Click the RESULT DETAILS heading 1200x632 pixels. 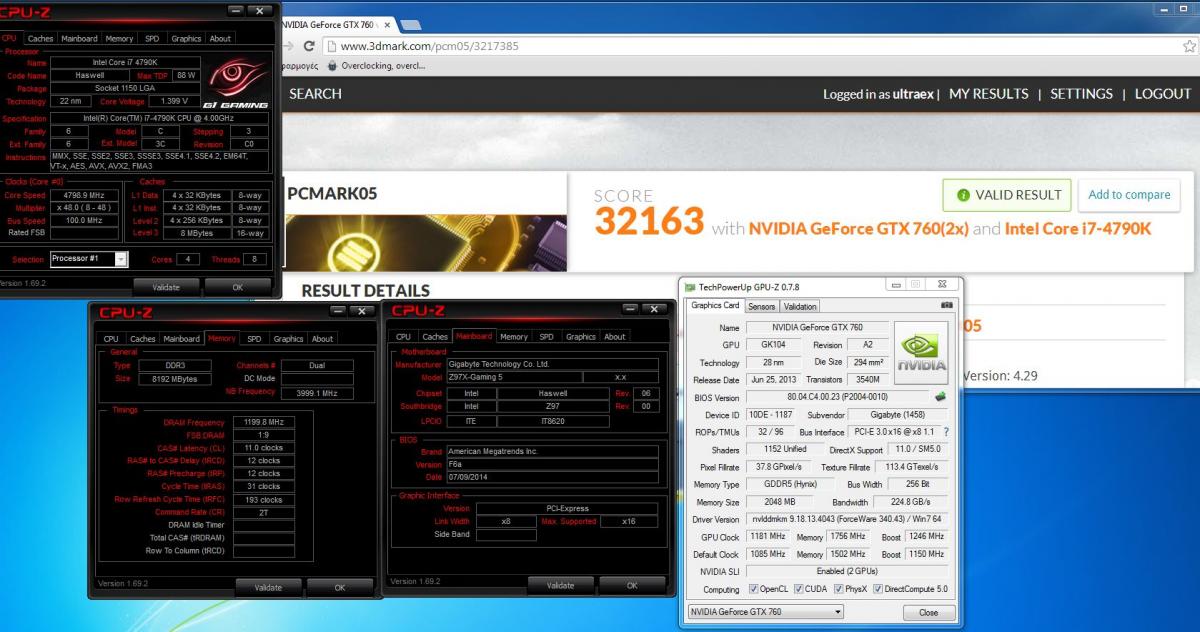pos(366,290)
